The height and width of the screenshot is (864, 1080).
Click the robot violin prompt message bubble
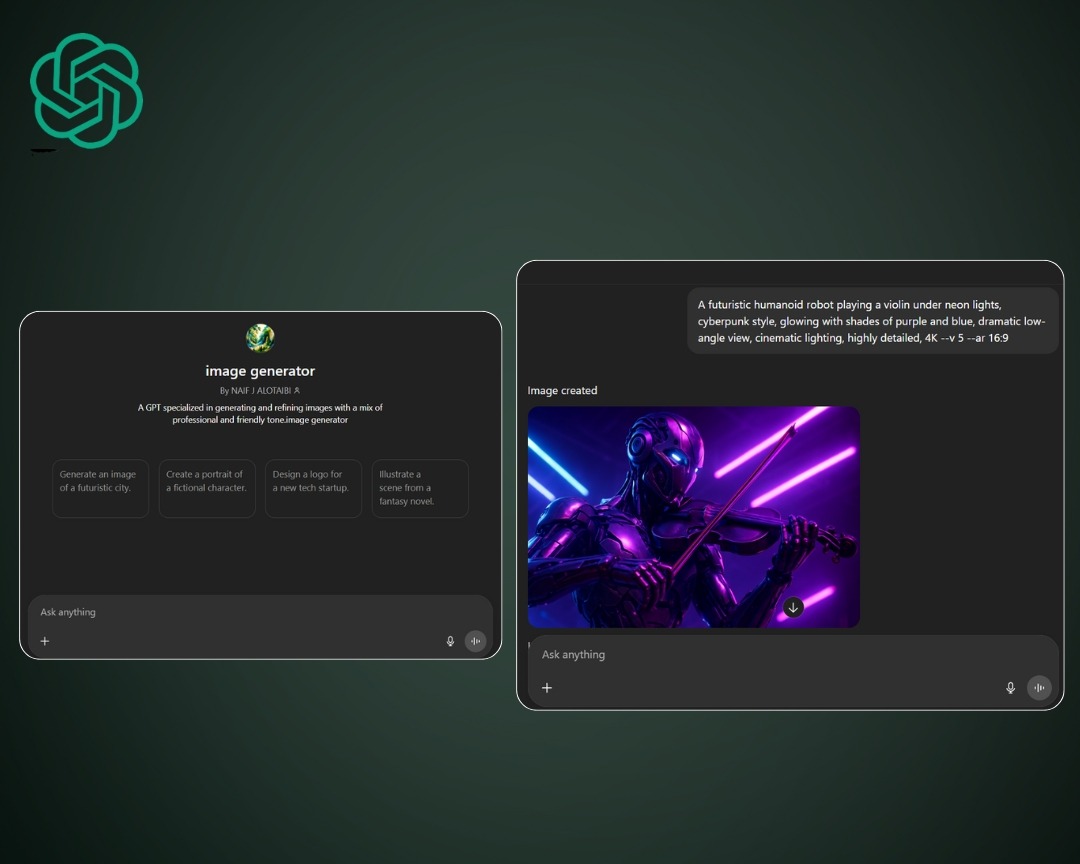872,321
